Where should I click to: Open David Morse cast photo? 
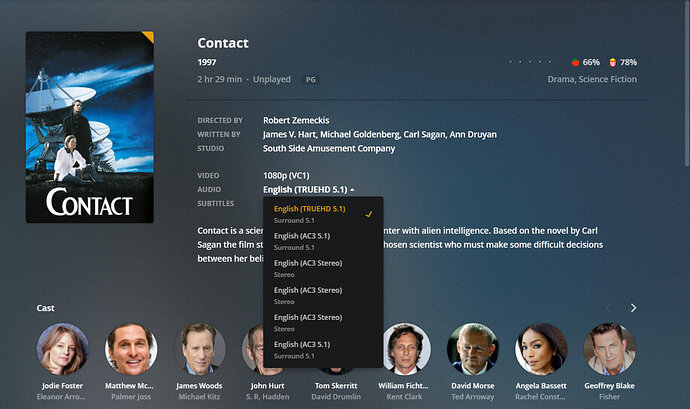(x=473, y=349)
